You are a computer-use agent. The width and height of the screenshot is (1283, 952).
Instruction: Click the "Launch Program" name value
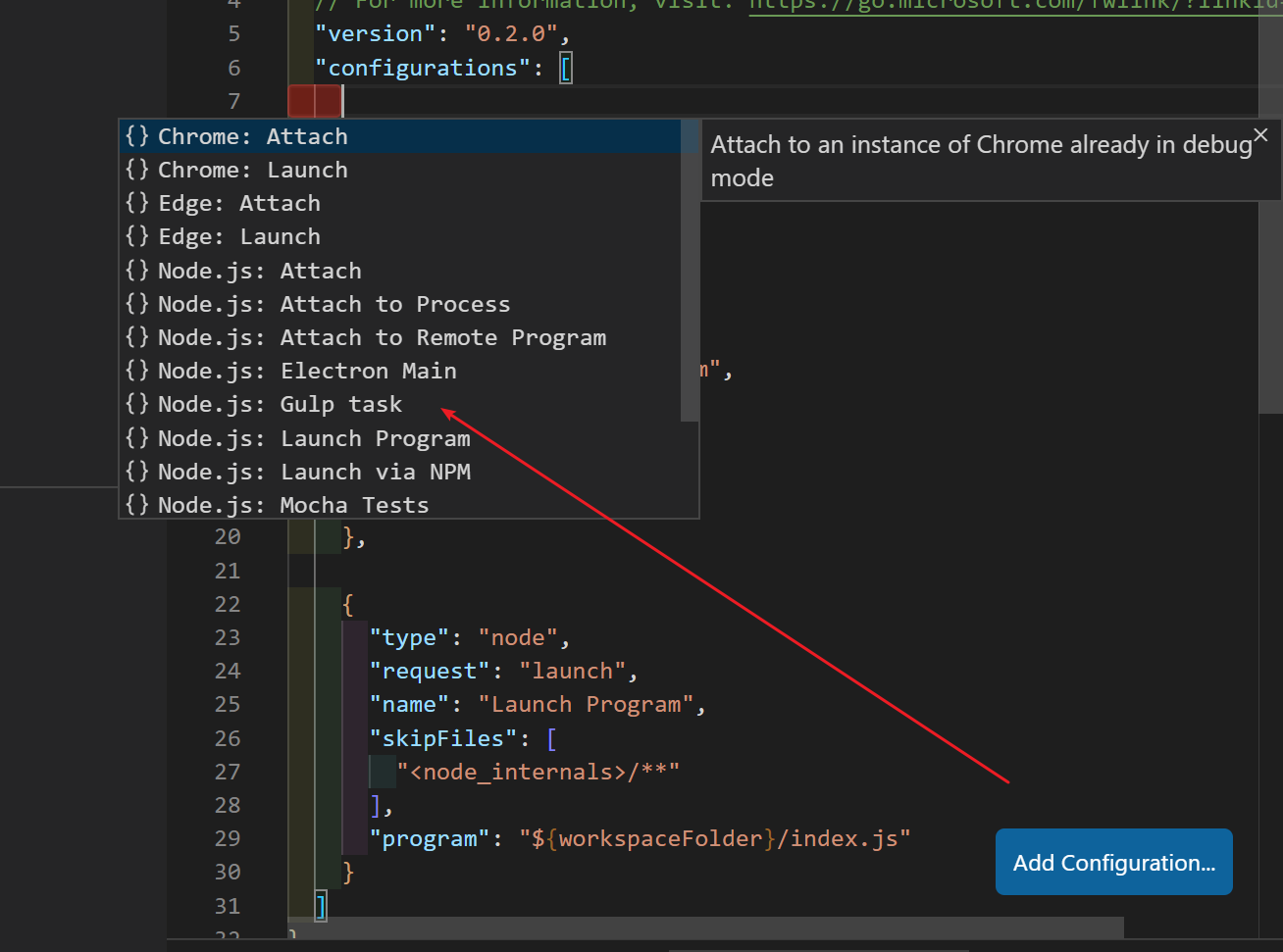pyautogui.click(x=586, y=704)
